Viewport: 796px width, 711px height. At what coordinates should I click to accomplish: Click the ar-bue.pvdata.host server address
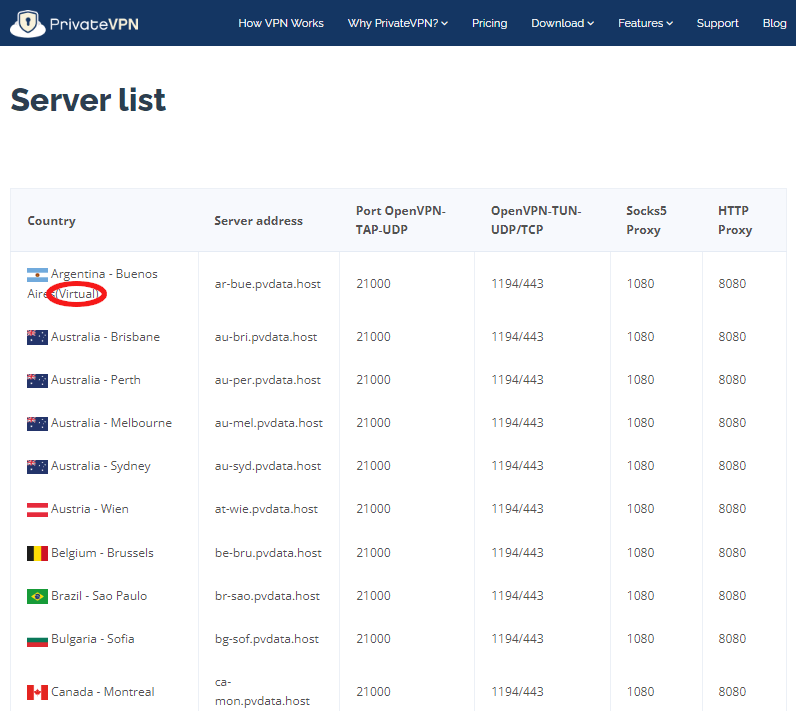tap(268, 284)
